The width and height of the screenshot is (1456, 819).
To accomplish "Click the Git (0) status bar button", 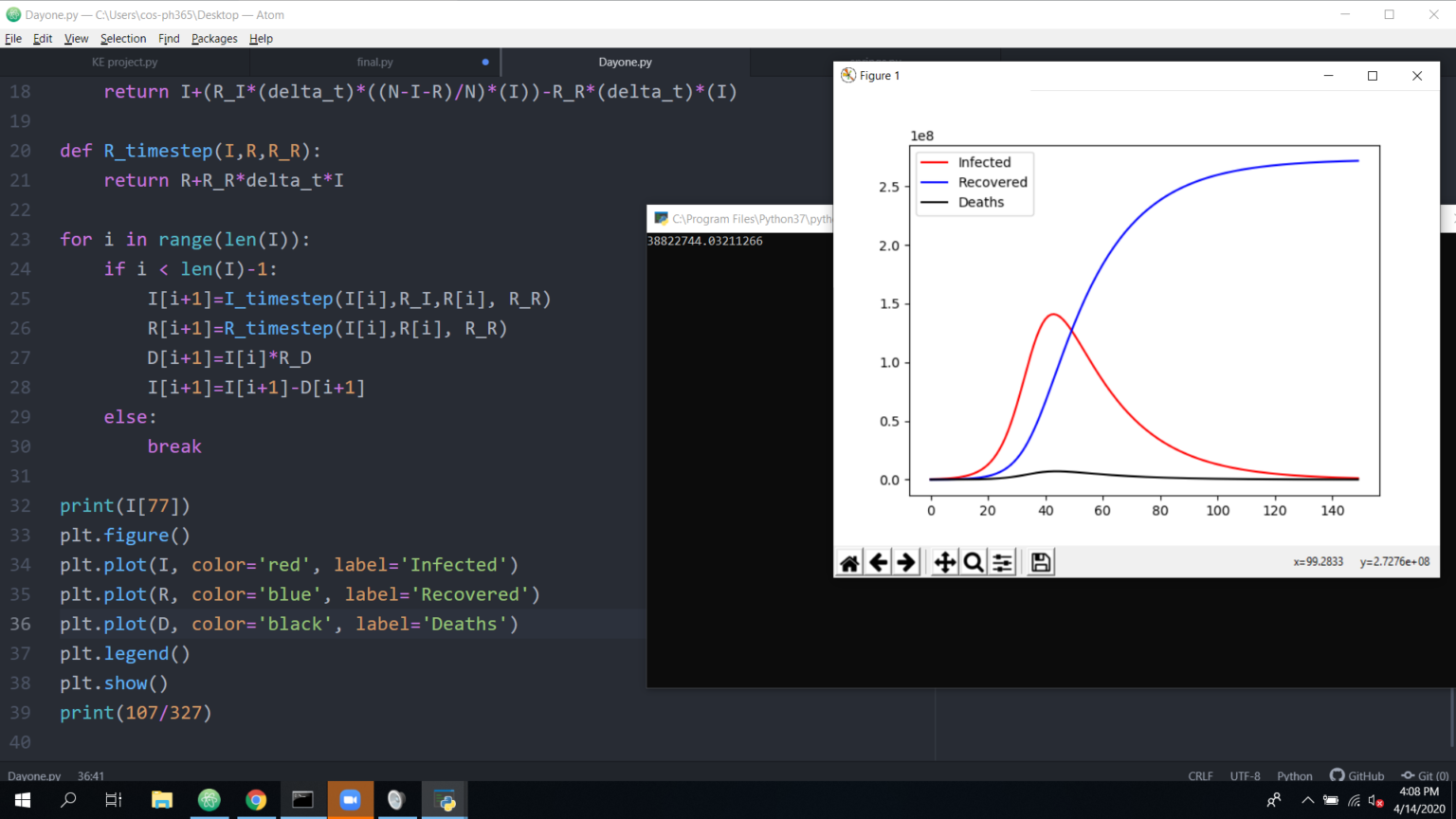I will (x=1425, y=775).
